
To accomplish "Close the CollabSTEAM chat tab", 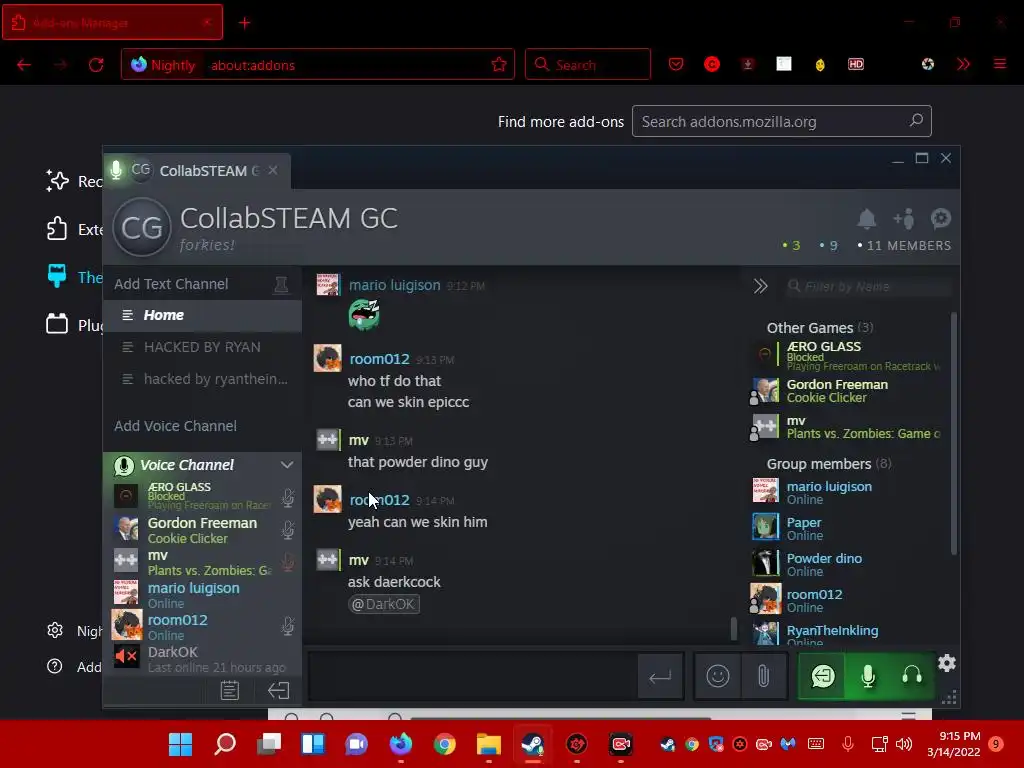I will (x=273, y=170).
